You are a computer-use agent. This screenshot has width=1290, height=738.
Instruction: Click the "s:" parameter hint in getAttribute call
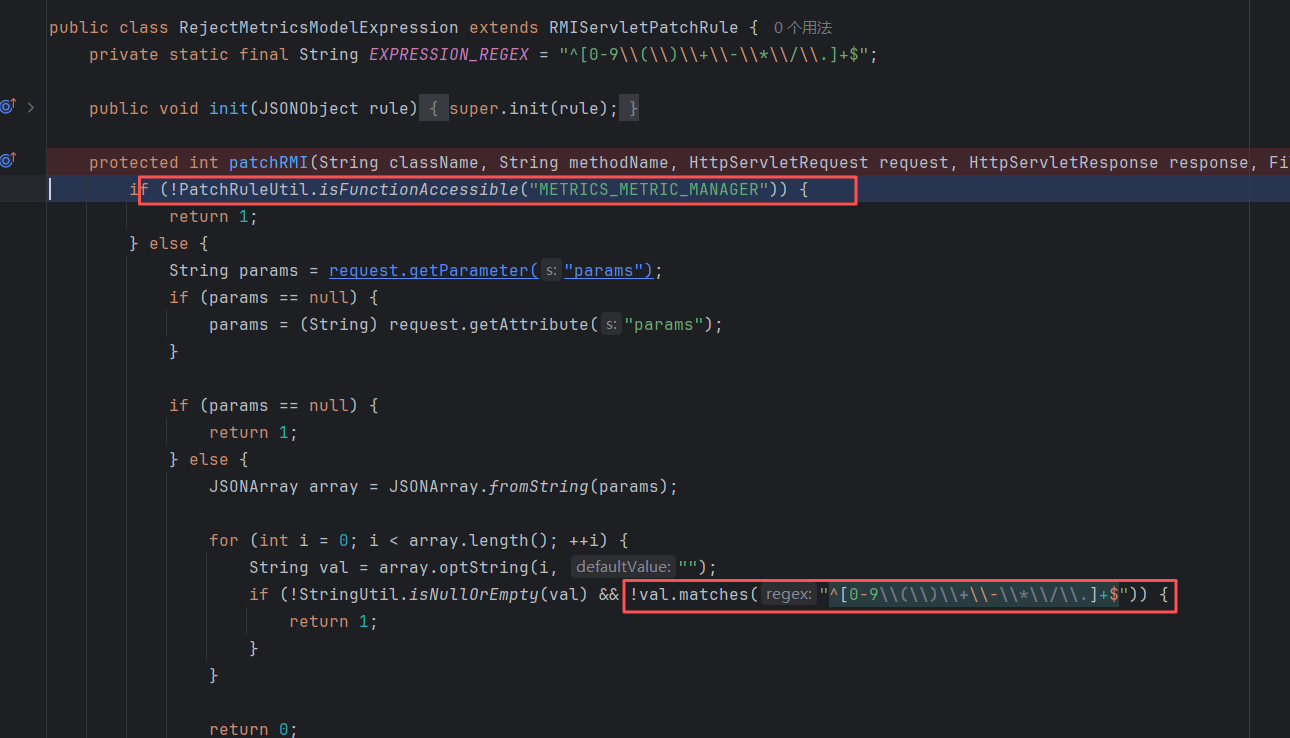(x=611, y=324)
